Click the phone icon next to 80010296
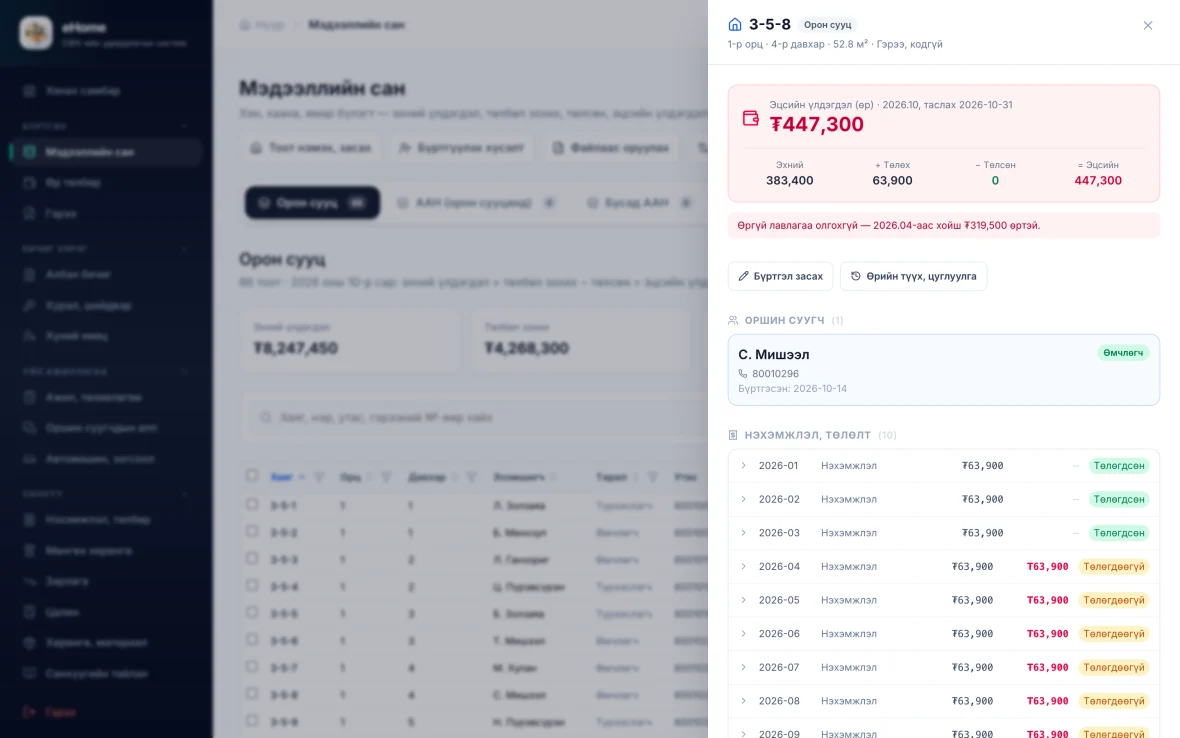 743,374
